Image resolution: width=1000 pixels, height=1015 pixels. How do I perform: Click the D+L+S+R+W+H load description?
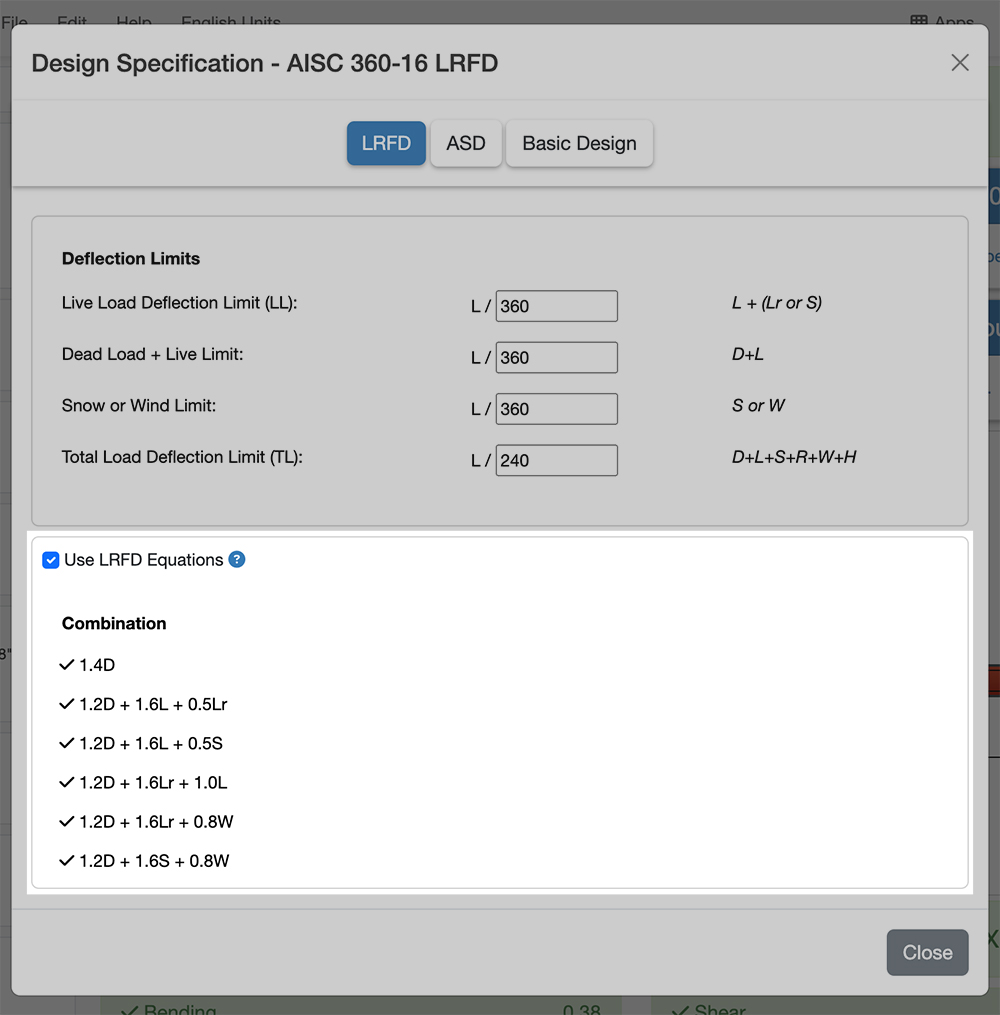click(x=794, y=457)
